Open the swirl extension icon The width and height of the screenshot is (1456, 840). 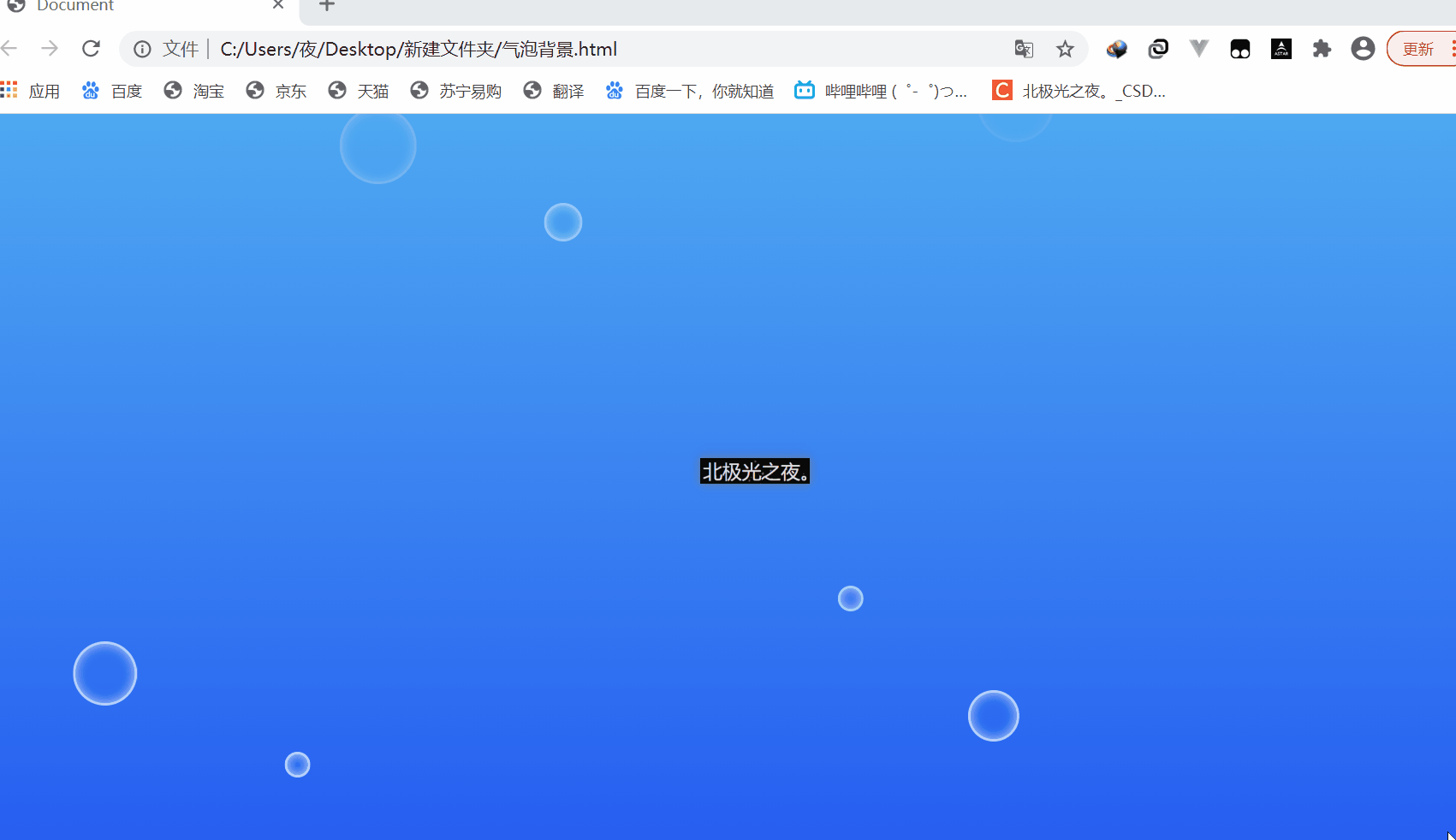(x=1158, y=49)
